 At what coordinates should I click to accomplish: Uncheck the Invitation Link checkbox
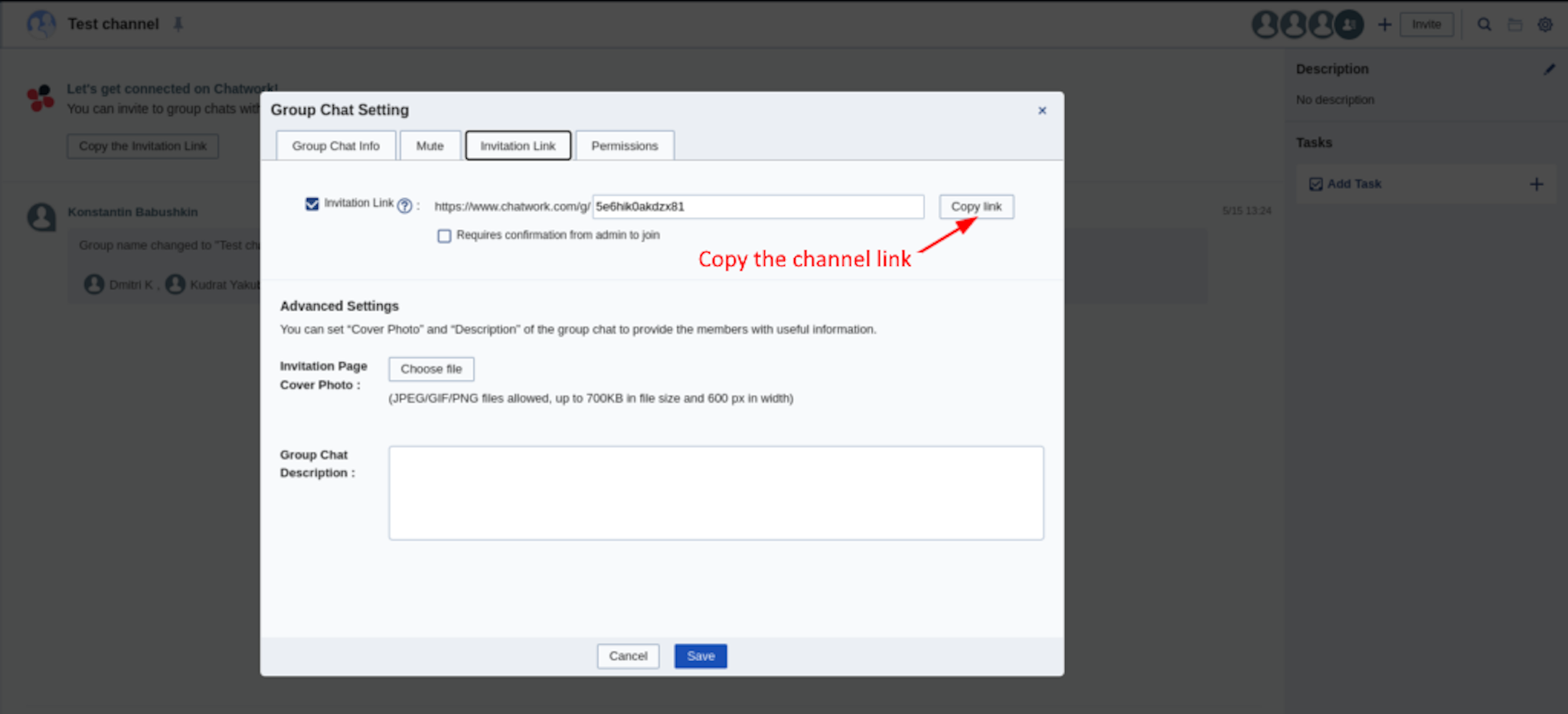point(312,204)
